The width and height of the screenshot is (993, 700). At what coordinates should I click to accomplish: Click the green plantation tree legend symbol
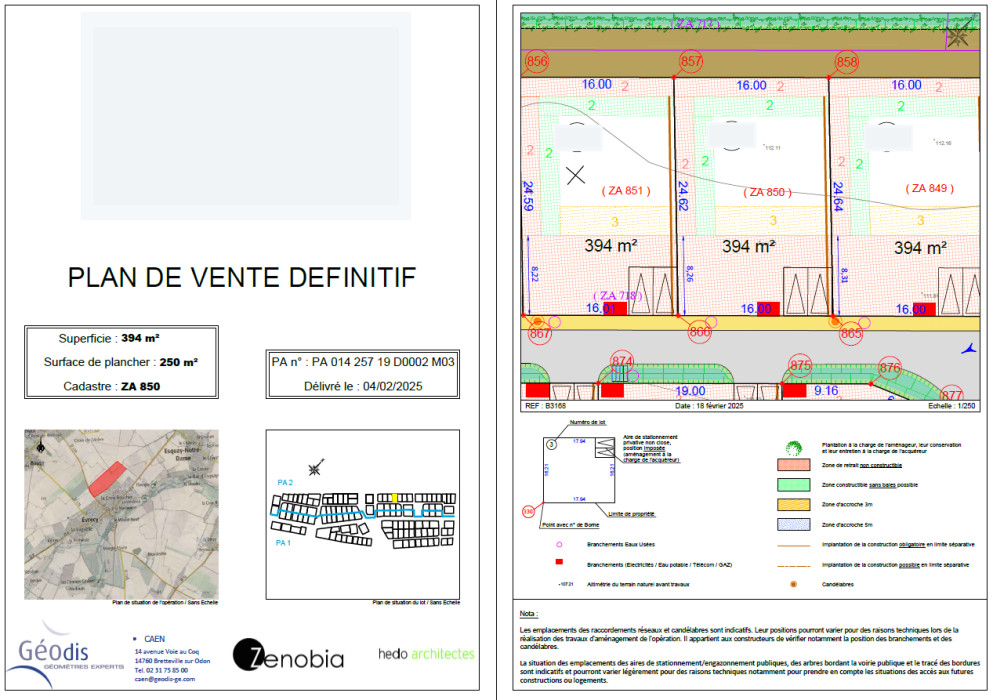[x=793, y=447]
